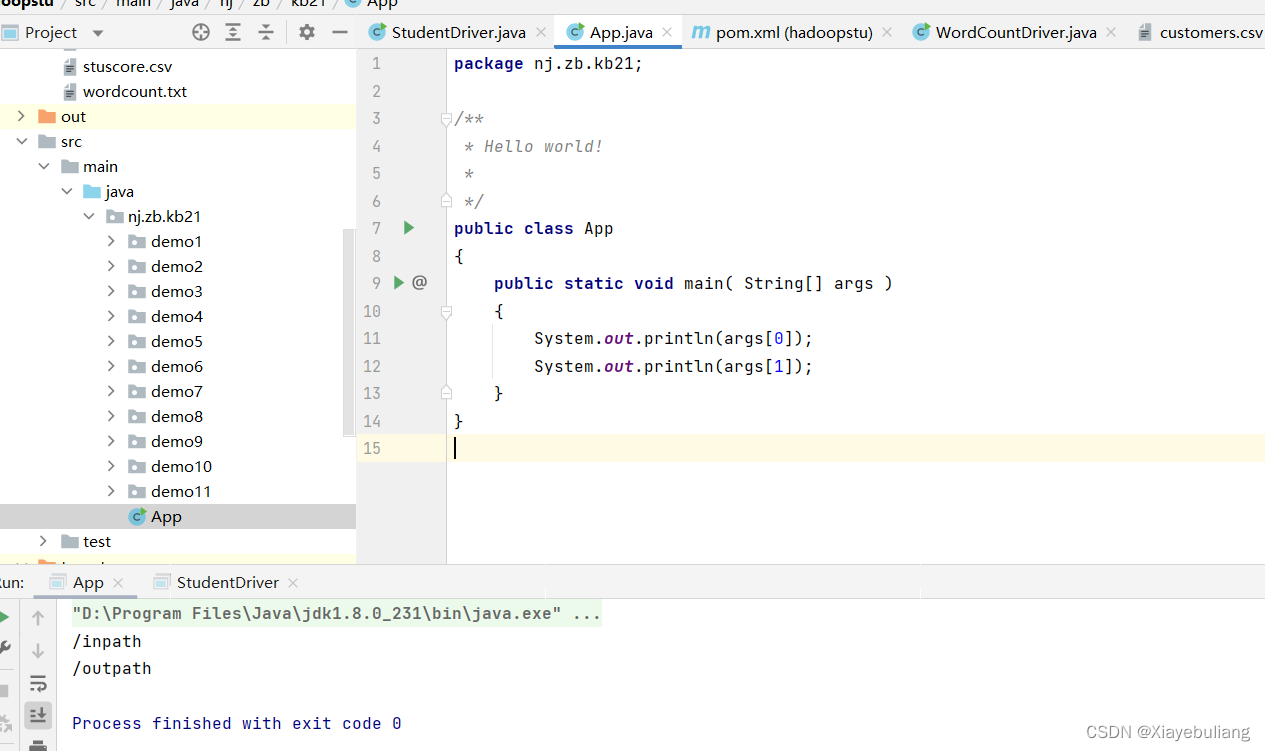Run class App from gutter arrow on line 7
The width and height of the screenshot is (1265, 751).
click(x=408, y=228)
